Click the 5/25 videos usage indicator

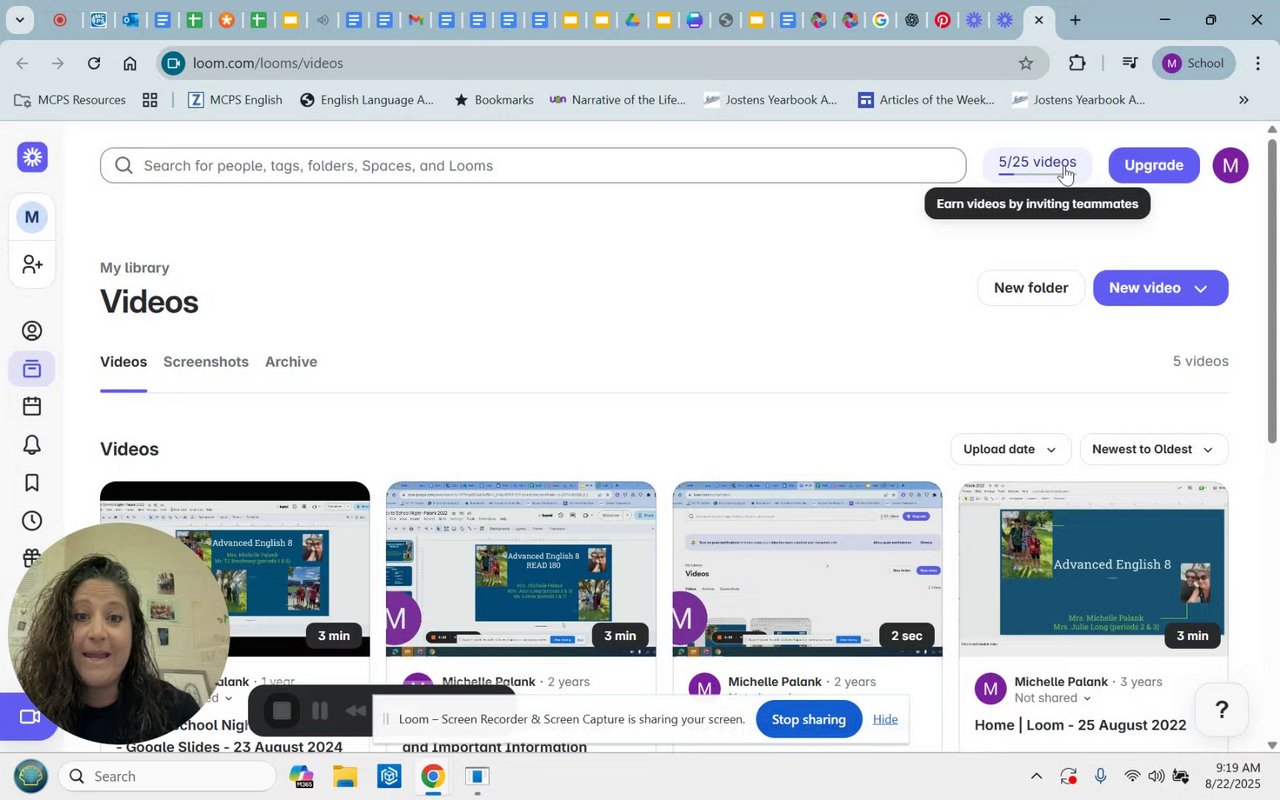1037,164
